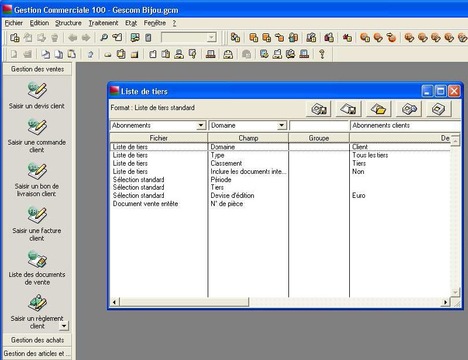Click the Saisir un devis client icon
The height and width of the screenshot is (360, 468).
tap(37, 90)
